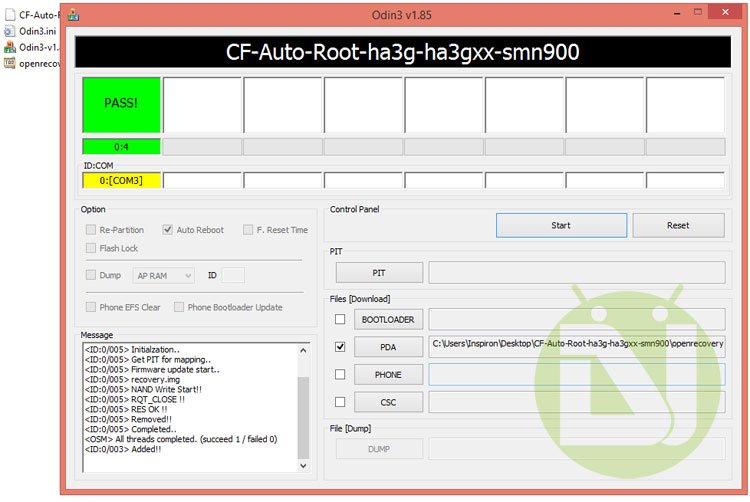Click the 'NAND Write Start!!' log line
Image resolution: width=750 pixels, height=502 pixels.
click(143, 389)
